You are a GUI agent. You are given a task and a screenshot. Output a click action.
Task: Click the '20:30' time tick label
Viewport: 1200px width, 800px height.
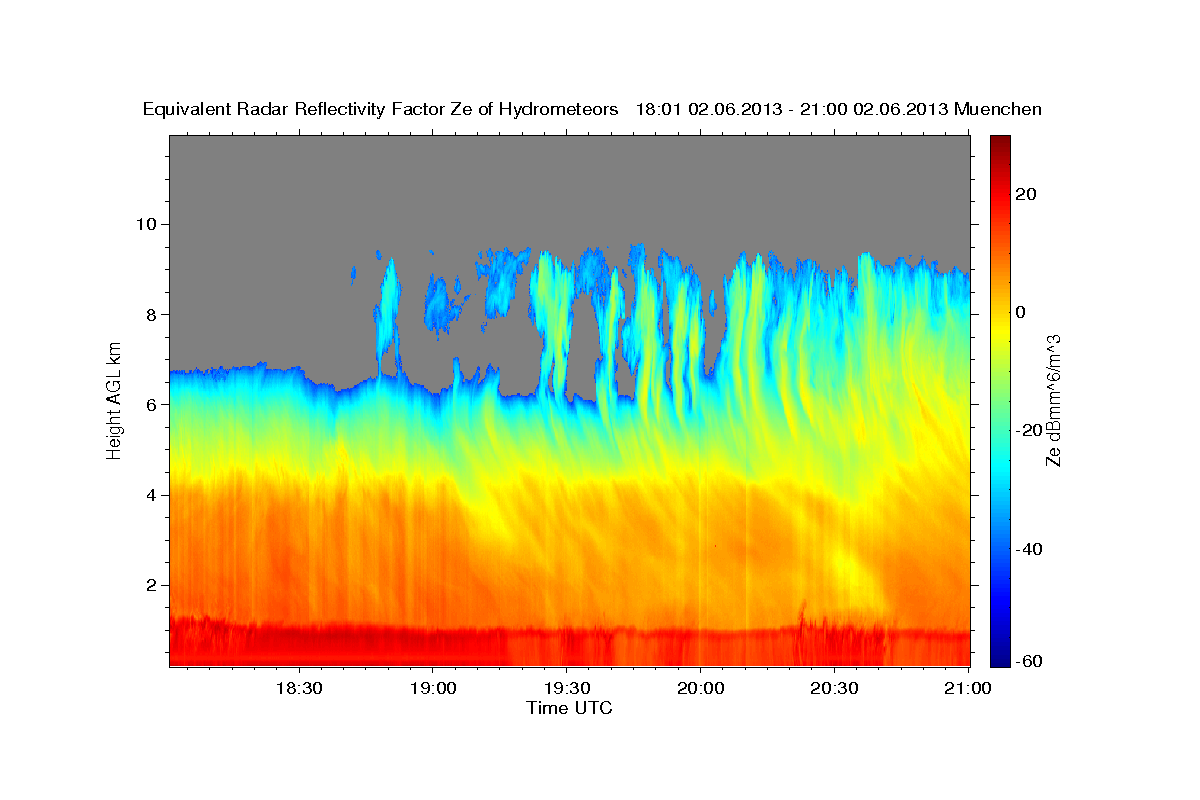(834, 689)
